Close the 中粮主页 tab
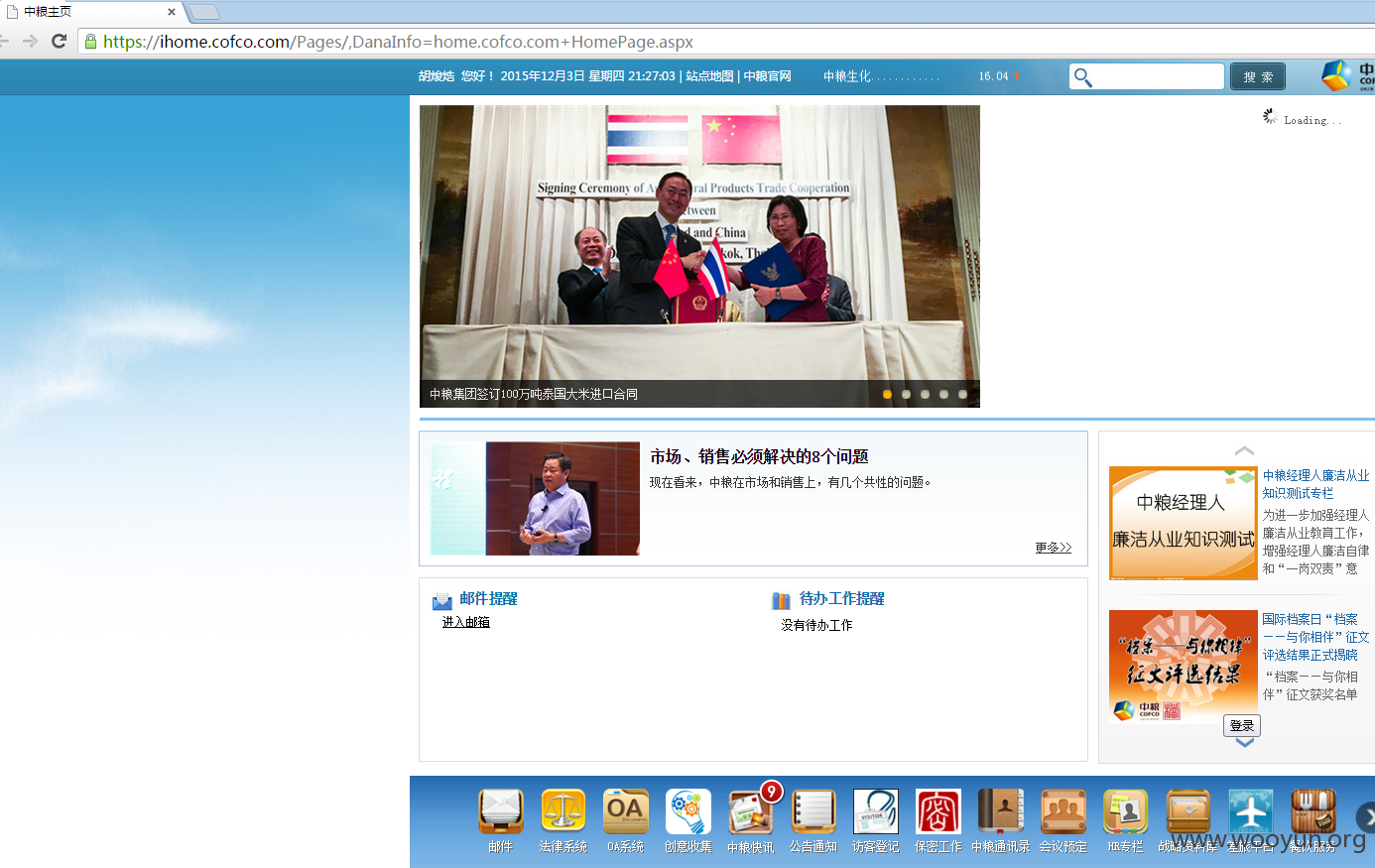 172,12
